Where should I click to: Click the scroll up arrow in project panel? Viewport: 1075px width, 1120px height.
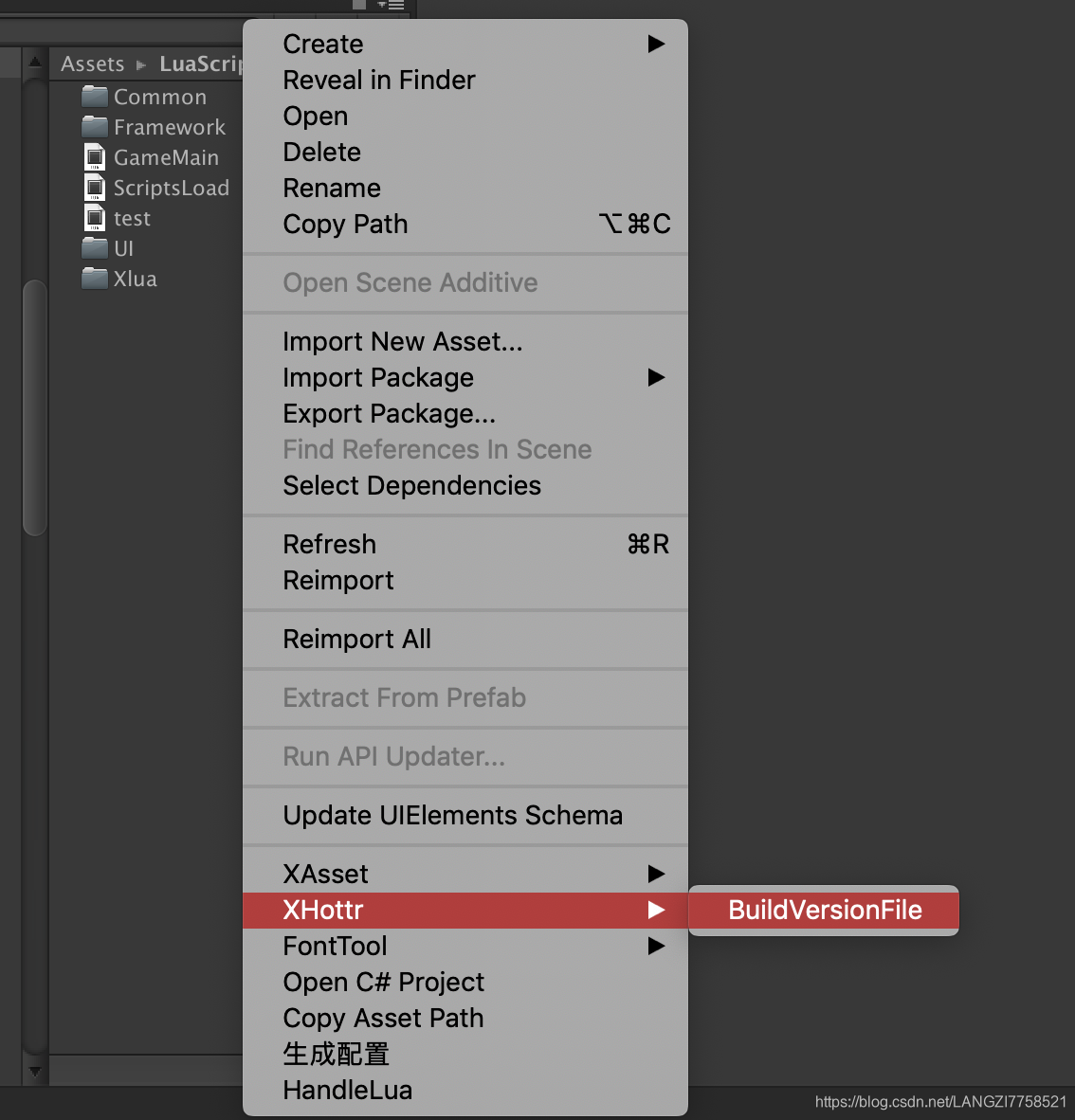tap(35, 63)
